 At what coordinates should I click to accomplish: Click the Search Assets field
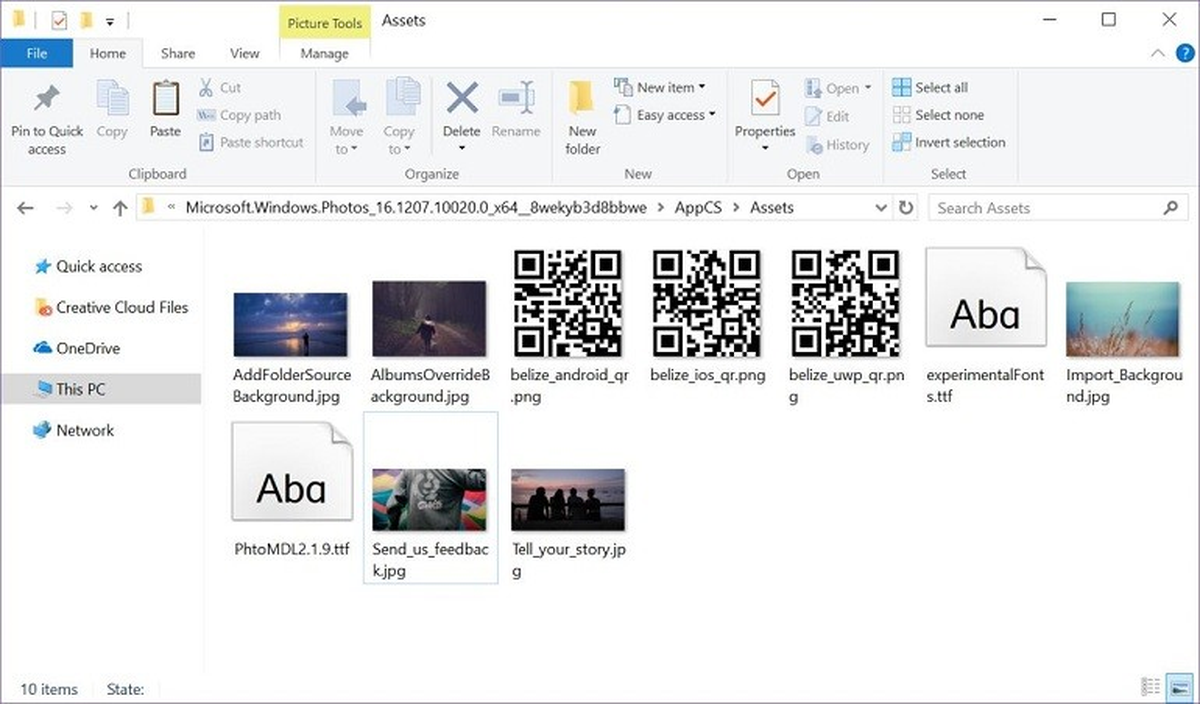coord(1057,208)
